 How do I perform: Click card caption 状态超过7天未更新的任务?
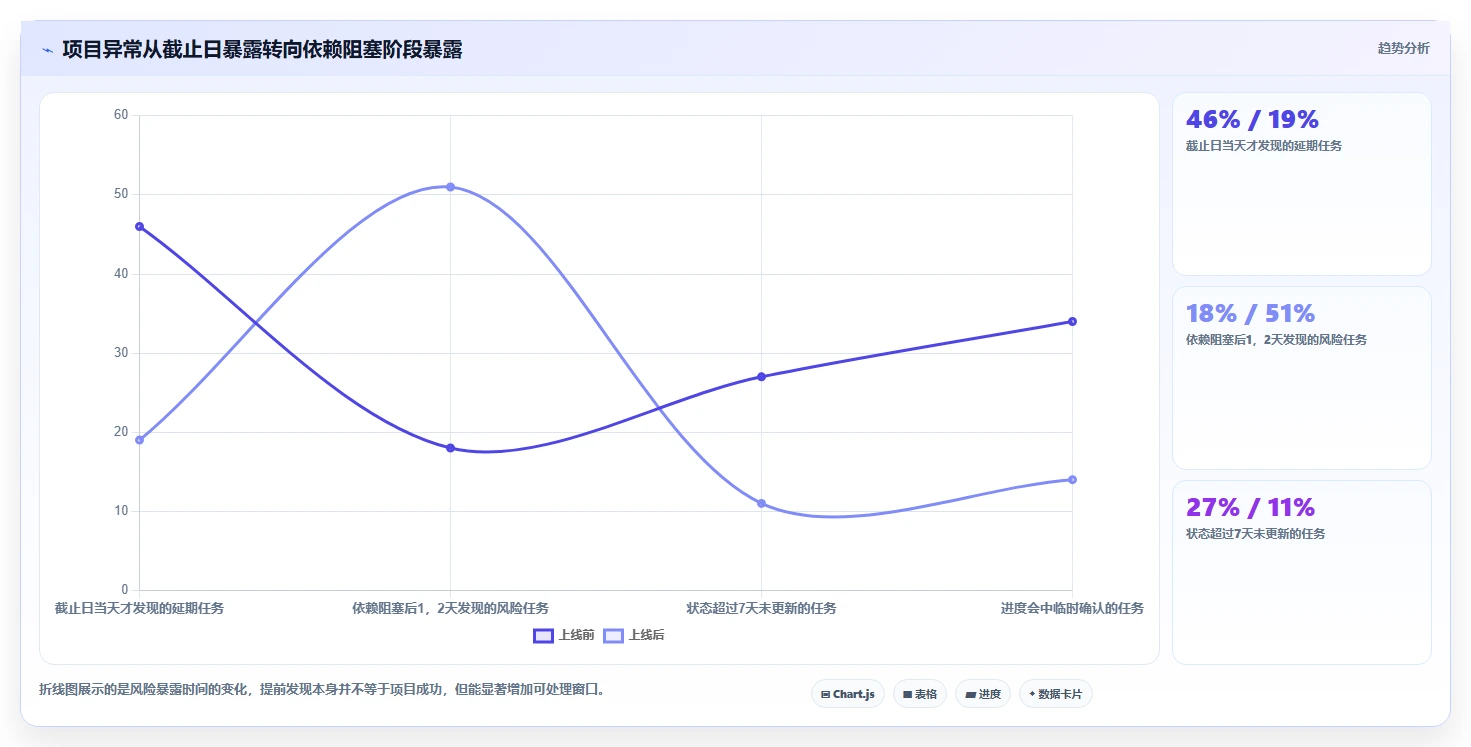(x=1255, y=534)
